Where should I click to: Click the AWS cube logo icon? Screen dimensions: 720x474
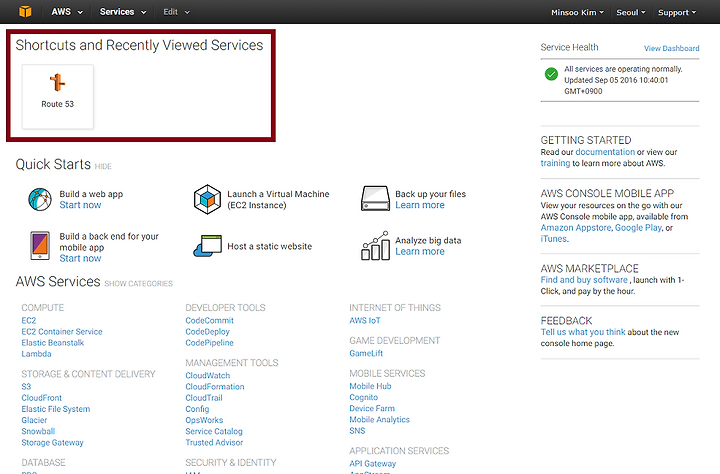point(25,11)
